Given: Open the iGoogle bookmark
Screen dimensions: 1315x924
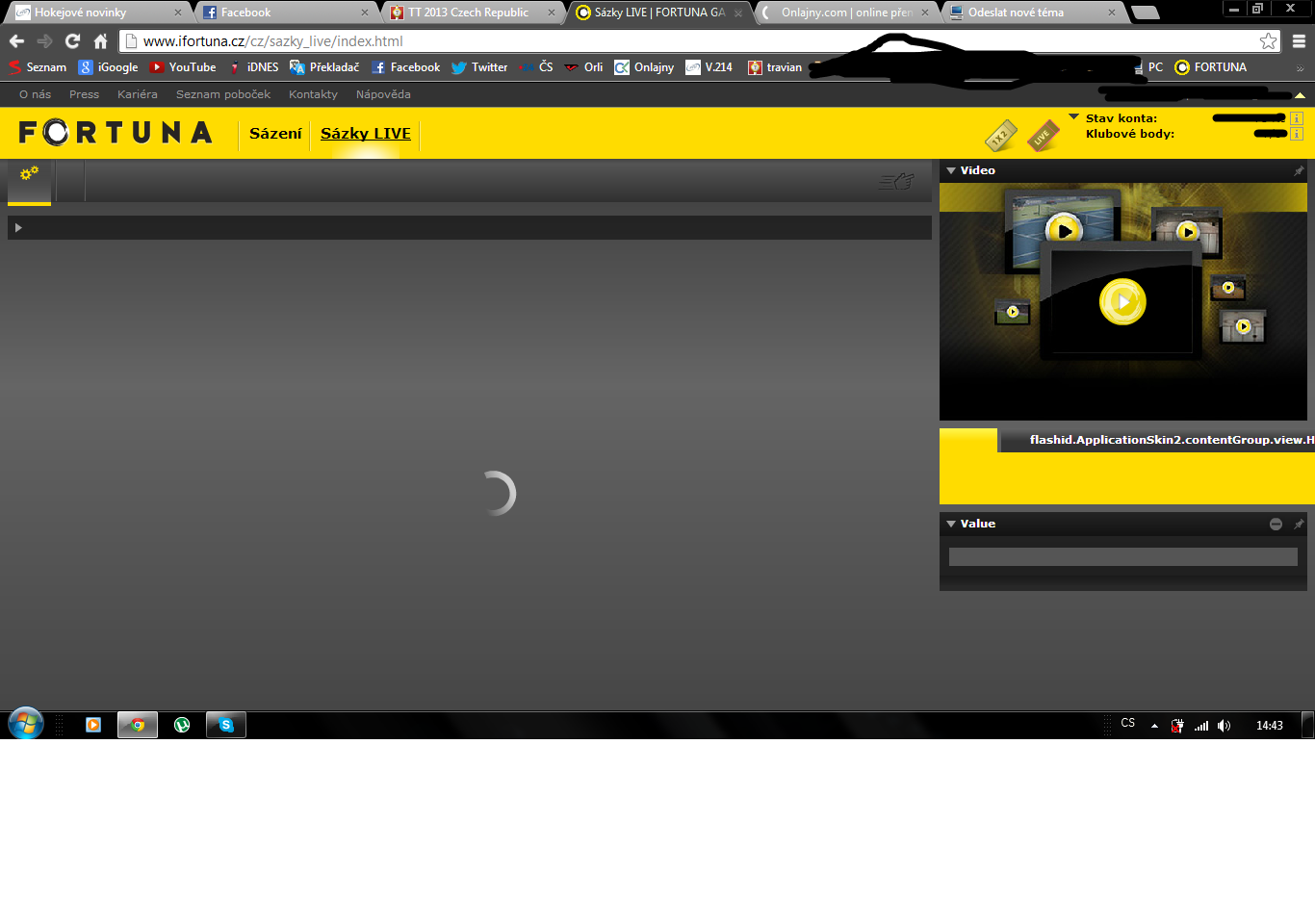Looking at the screenshot, I should [109, 67].
